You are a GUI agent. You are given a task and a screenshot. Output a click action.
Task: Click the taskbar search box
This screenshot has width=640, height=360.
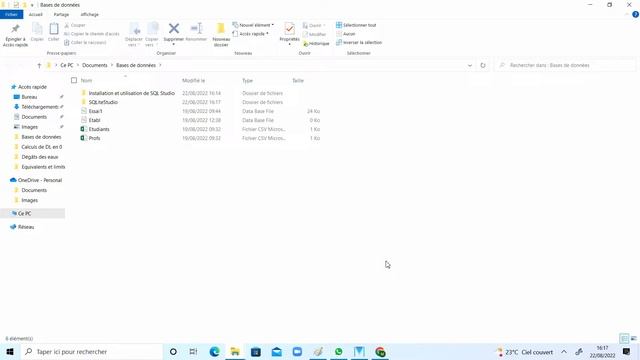pos(91,351)
